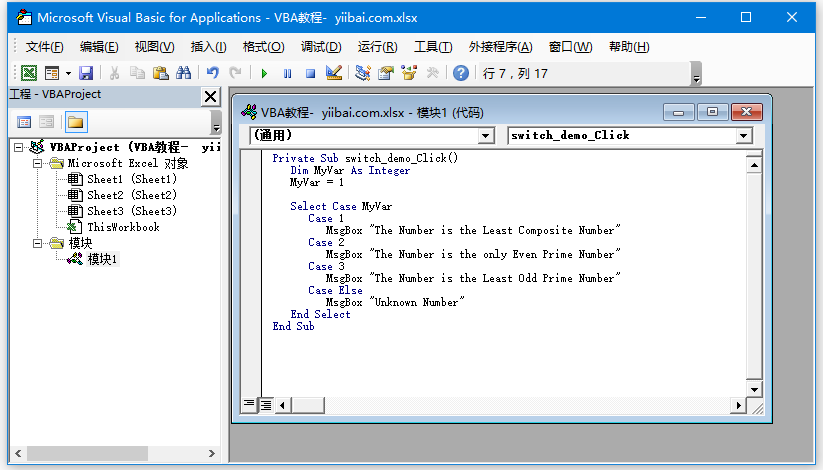Viewport: 823px width, 470px height.
Task: Open the Excel view icon in the toolbar
Action: 28,73
